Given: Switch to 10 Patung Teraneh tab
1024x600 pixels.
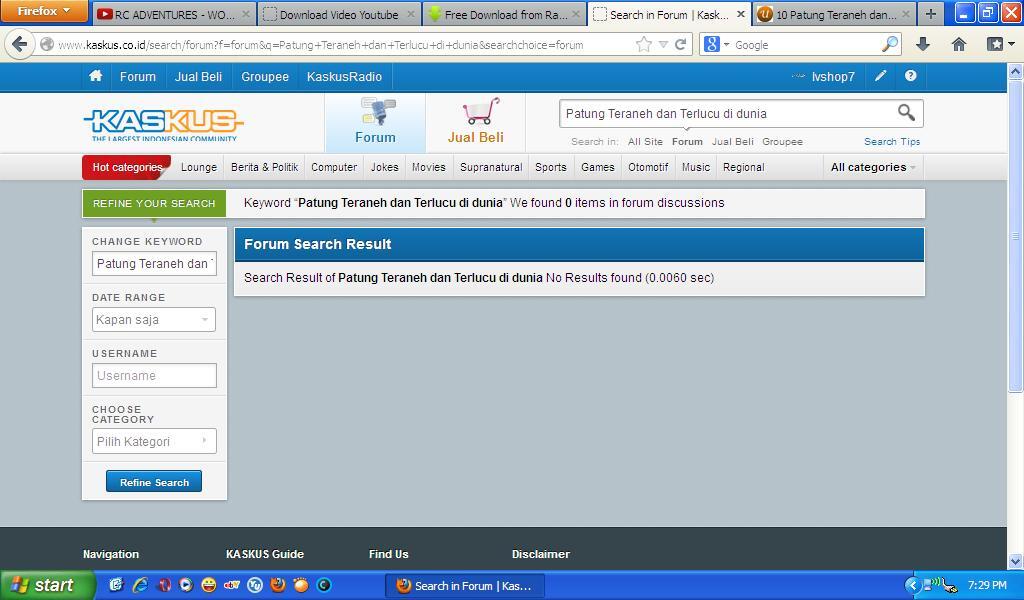Looking at the screenshot, I should click(x=835, y=14).
